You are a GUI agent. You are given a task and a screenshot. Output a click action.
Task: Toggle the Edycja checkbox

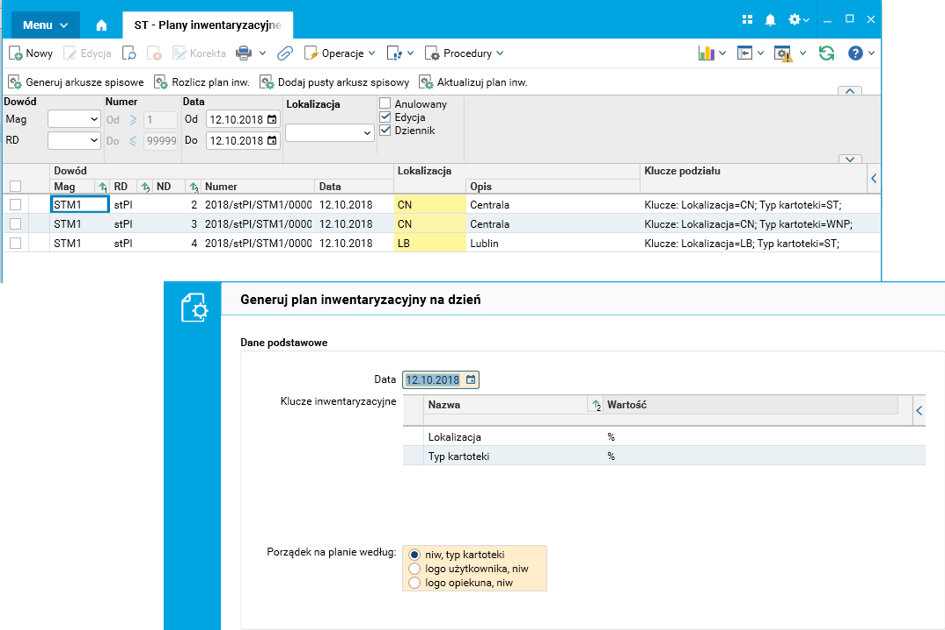385,117
